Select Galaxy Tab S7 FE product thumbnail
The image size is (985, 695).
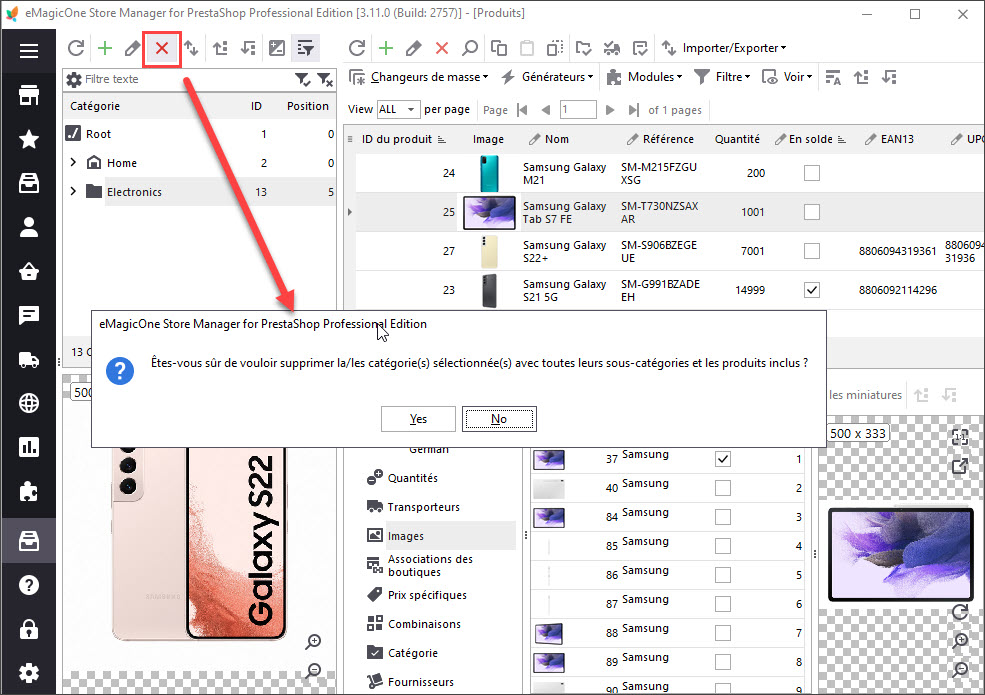[489, 212]
